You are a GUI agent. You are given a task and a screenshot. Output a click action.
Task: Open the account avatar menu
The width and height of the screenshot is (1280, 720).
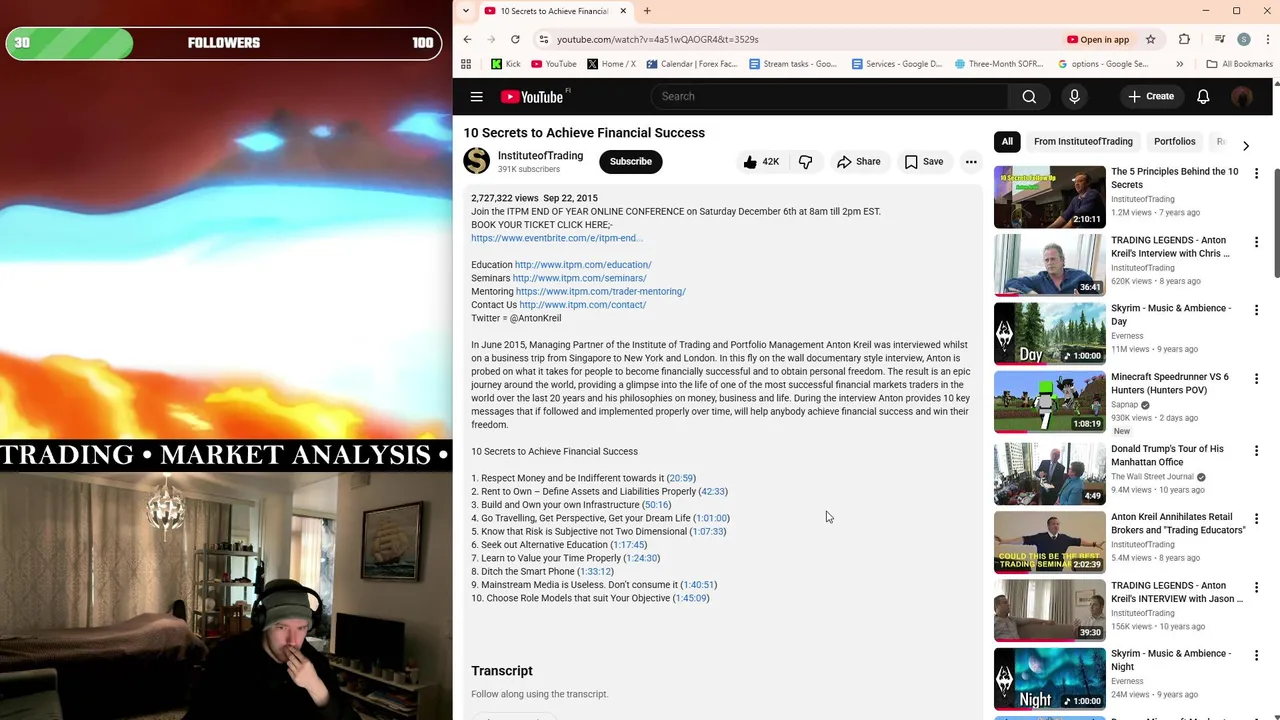(1242, 96)
